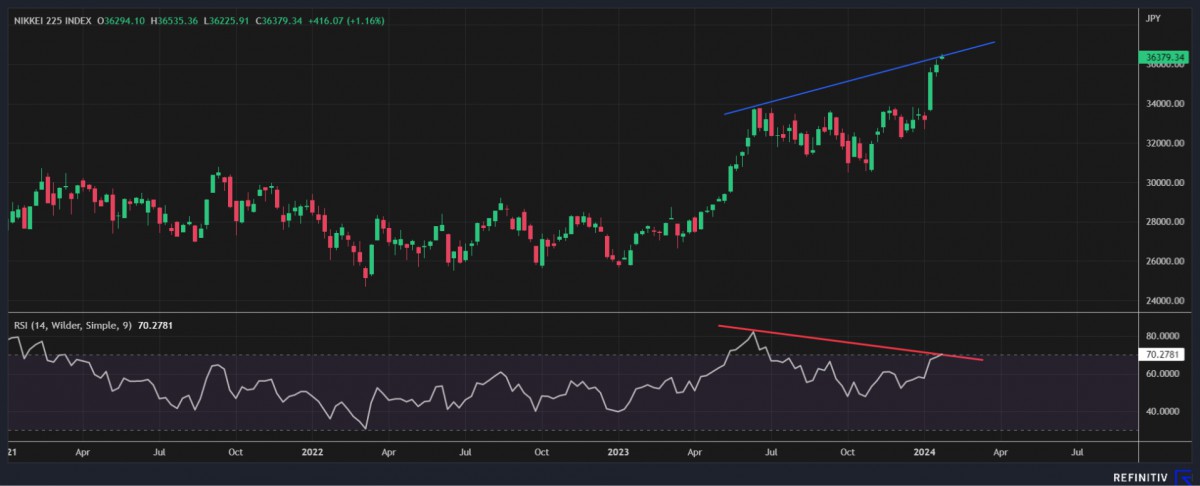Click the JPY currency label
1200x486 pixels.
(1152, 18)
